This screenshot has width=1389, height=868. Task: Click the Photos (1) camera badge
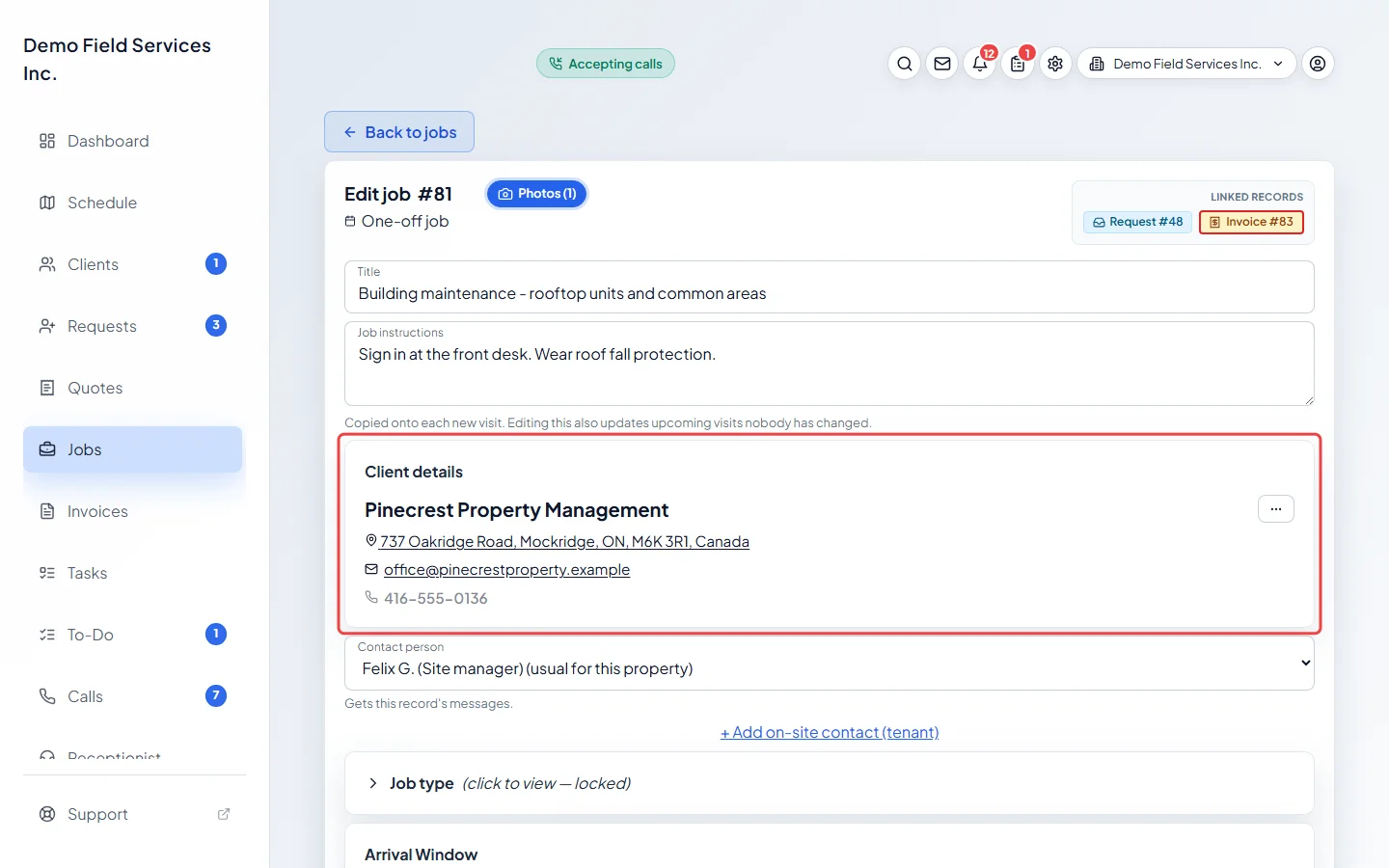pyautogui.click(x=537, y=194)
